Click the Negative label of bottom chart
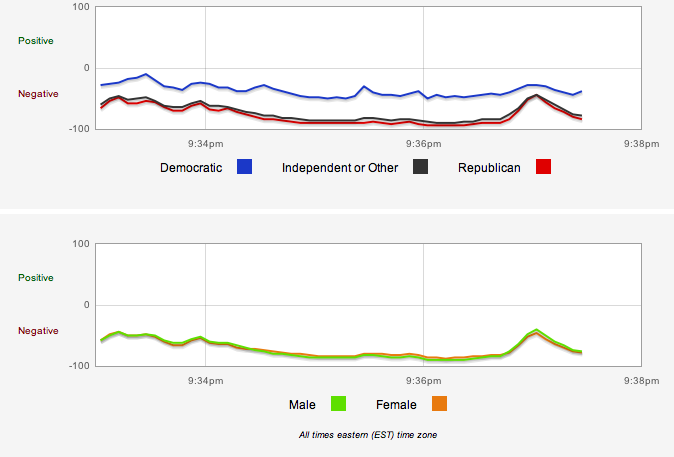The width and height of the screenshot is (674, 457). coord(38,331)
